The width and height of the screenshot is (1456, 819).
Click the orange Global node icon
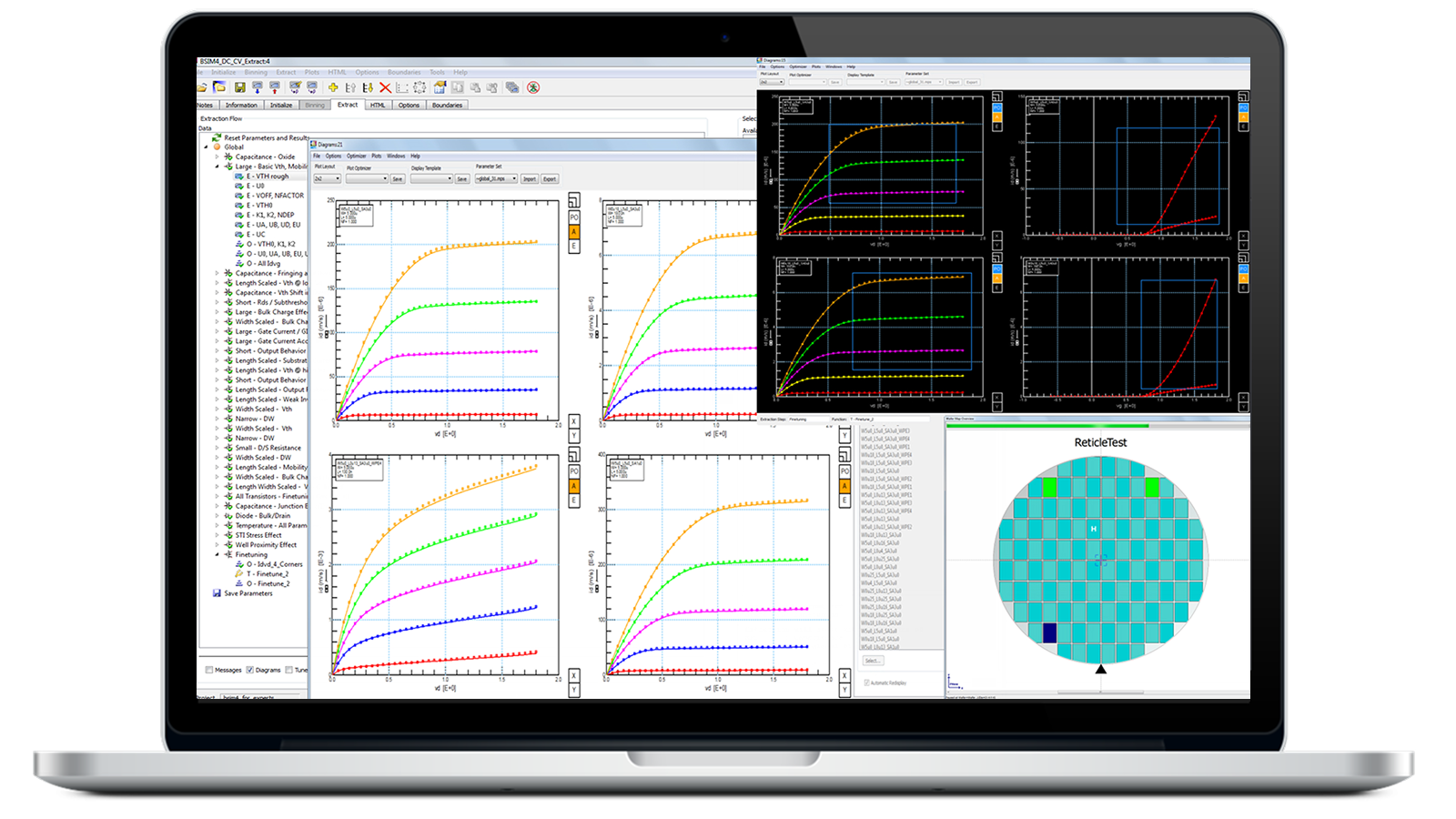[217, 147]
